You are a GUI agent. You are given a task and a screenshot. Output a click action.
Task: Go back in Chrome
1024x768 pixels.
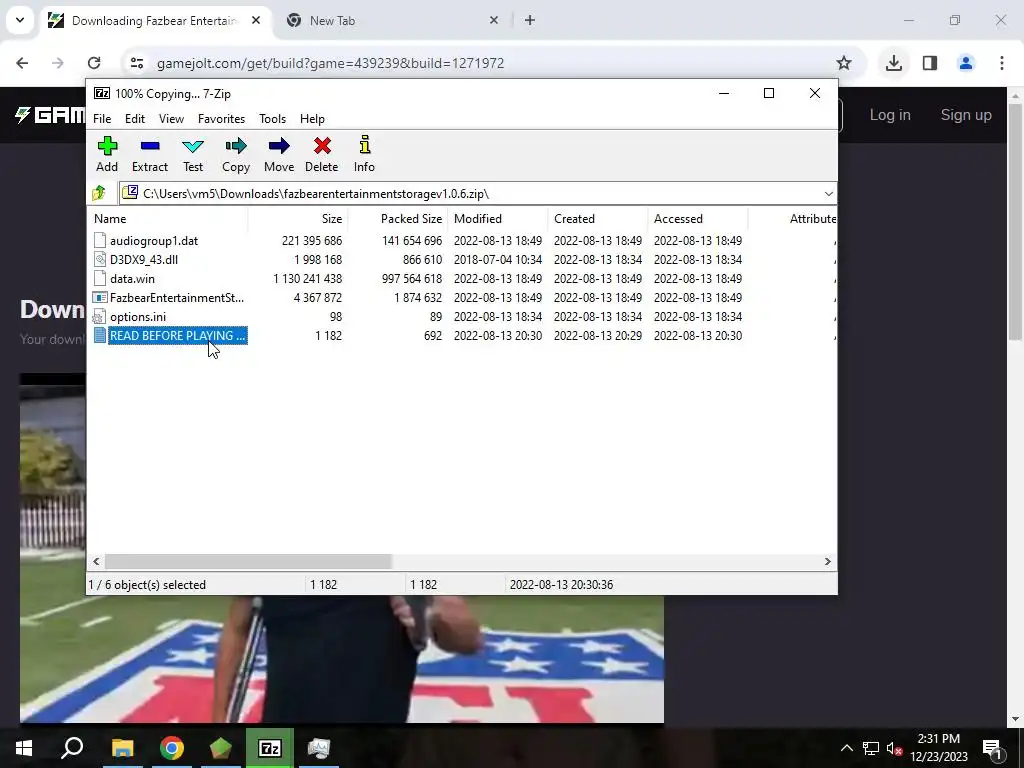pyautogui.click(x=22, y=63)
